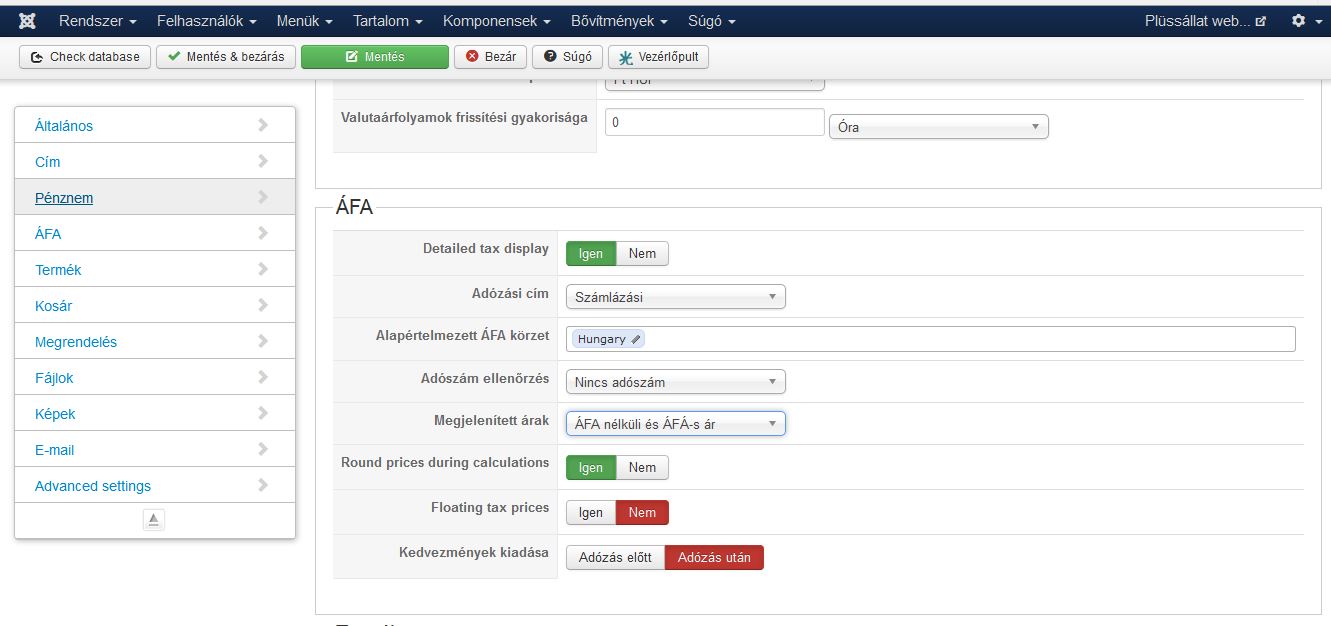
Task: Set Round prices during calculations to Igen
Action: (591, 467)
